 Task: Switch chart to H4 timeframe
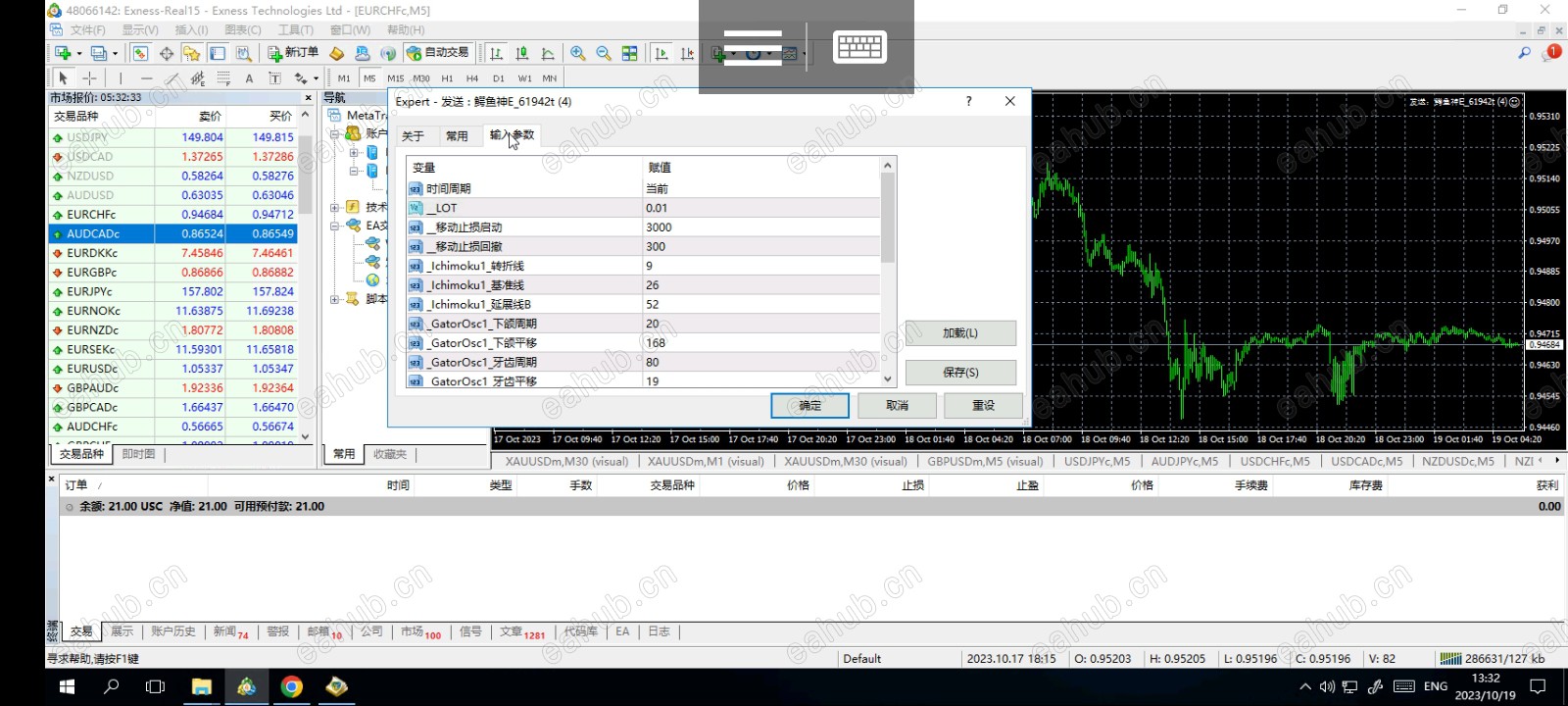coord(472,78)
